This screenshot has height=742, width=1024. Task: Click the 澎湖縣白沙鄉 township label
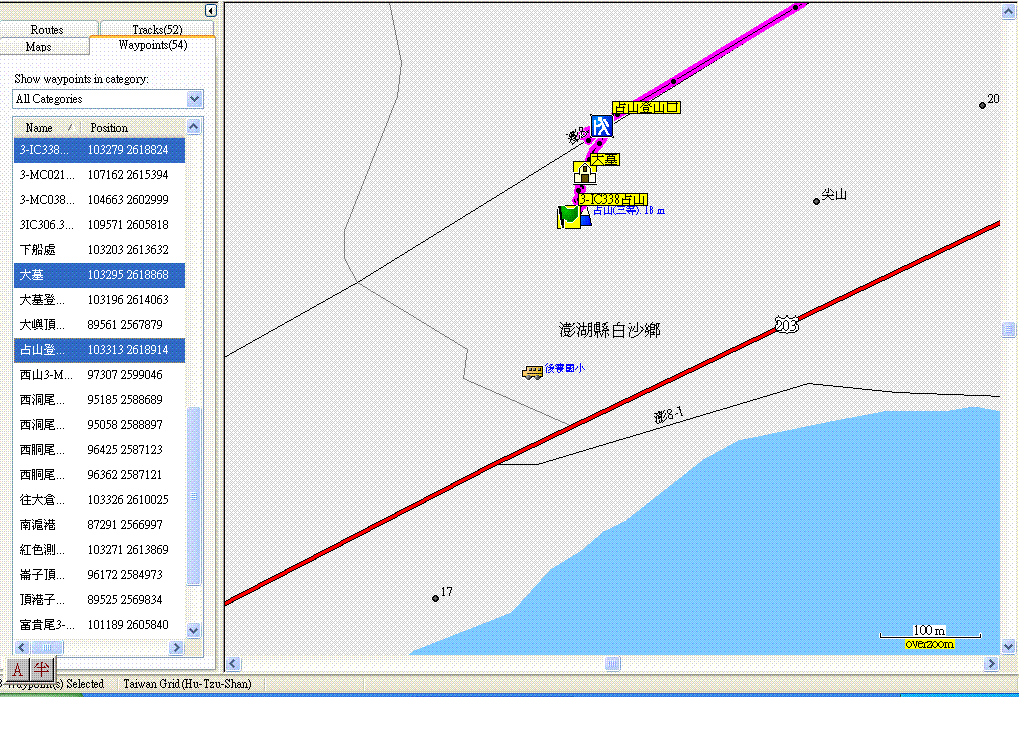(x=609, y=330)
